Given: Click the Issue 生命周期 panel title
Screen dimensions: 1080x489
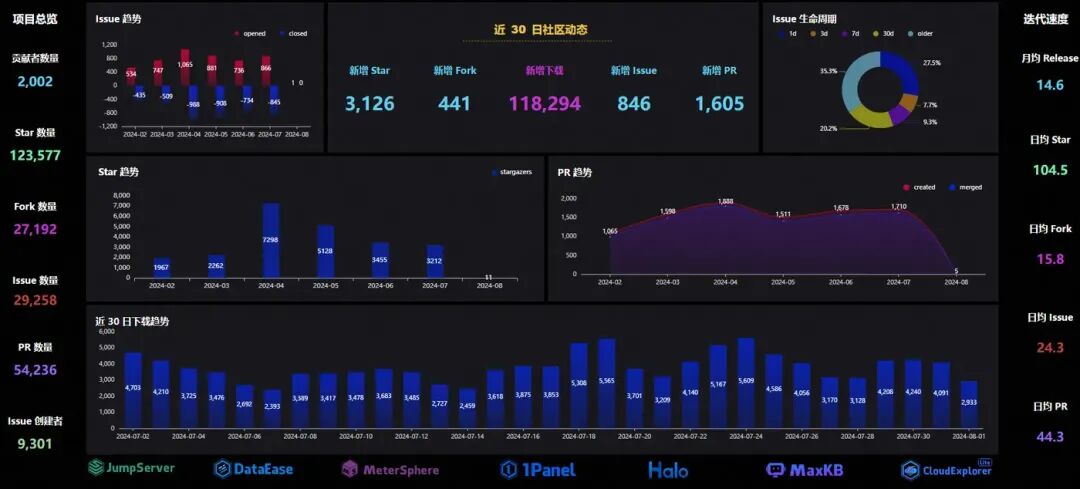Looking at the screenshot, I should (x=804, y=19).
